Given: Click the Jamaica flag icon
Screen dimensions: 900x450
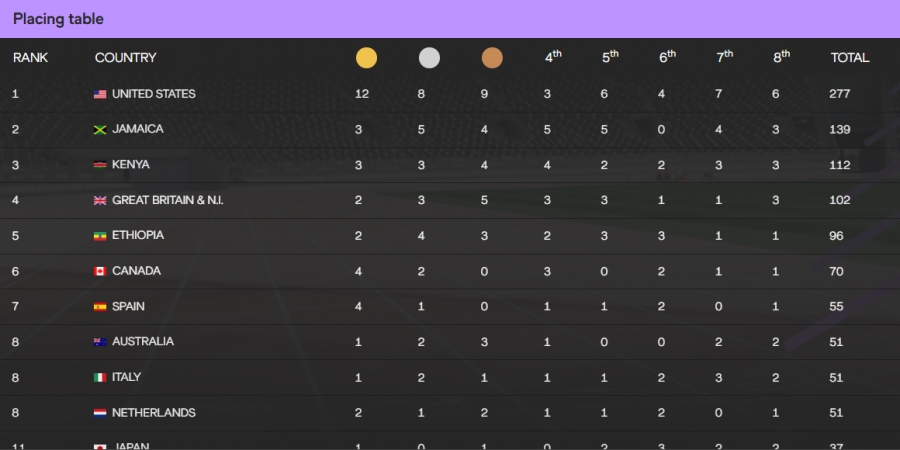Looking at the screenshot, I should (x=100, y=130).
